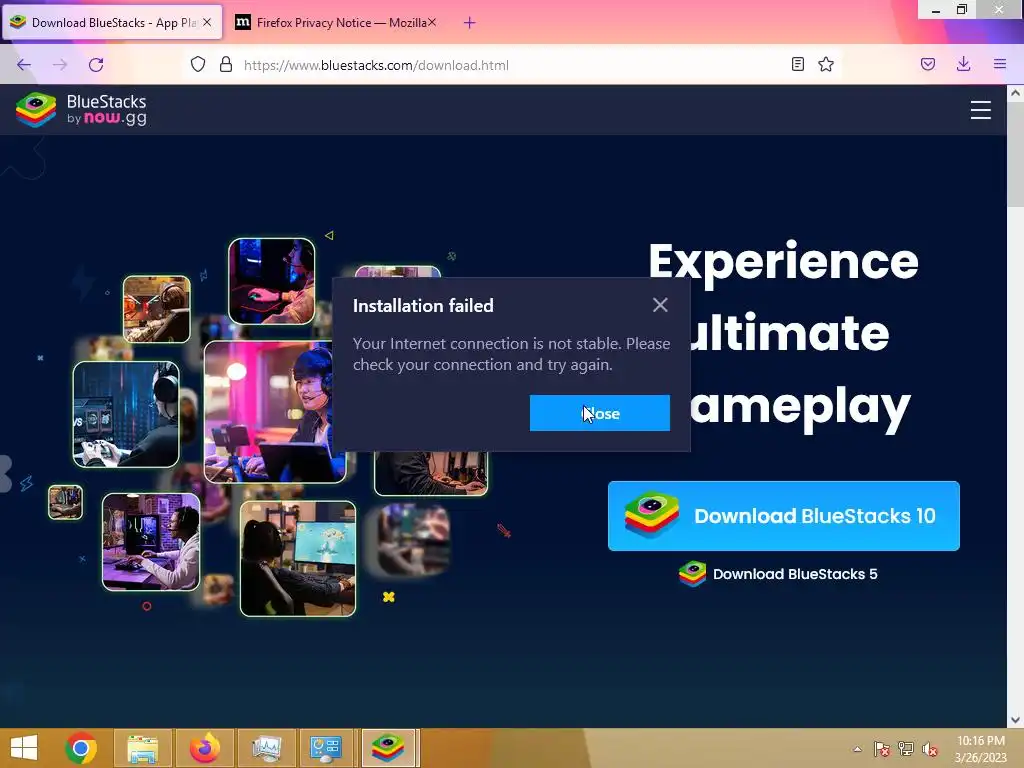1024x768 pixels.
Task: View site security padlock information
Action: pyautogui.click(x=226, y=65)
